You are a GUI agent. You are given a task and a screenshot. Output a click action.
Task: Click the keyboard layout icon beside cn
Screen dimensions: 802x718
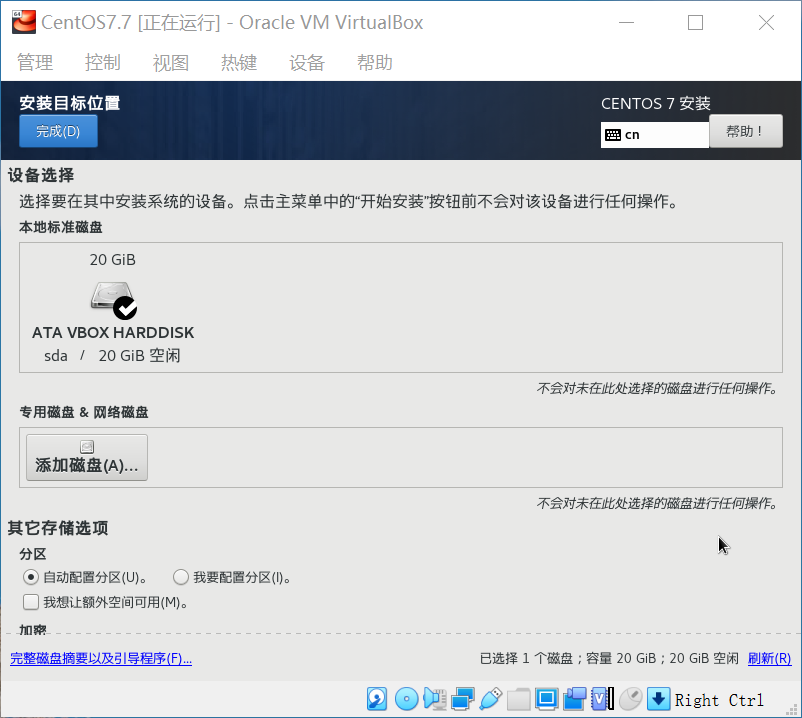click(613, 135)
